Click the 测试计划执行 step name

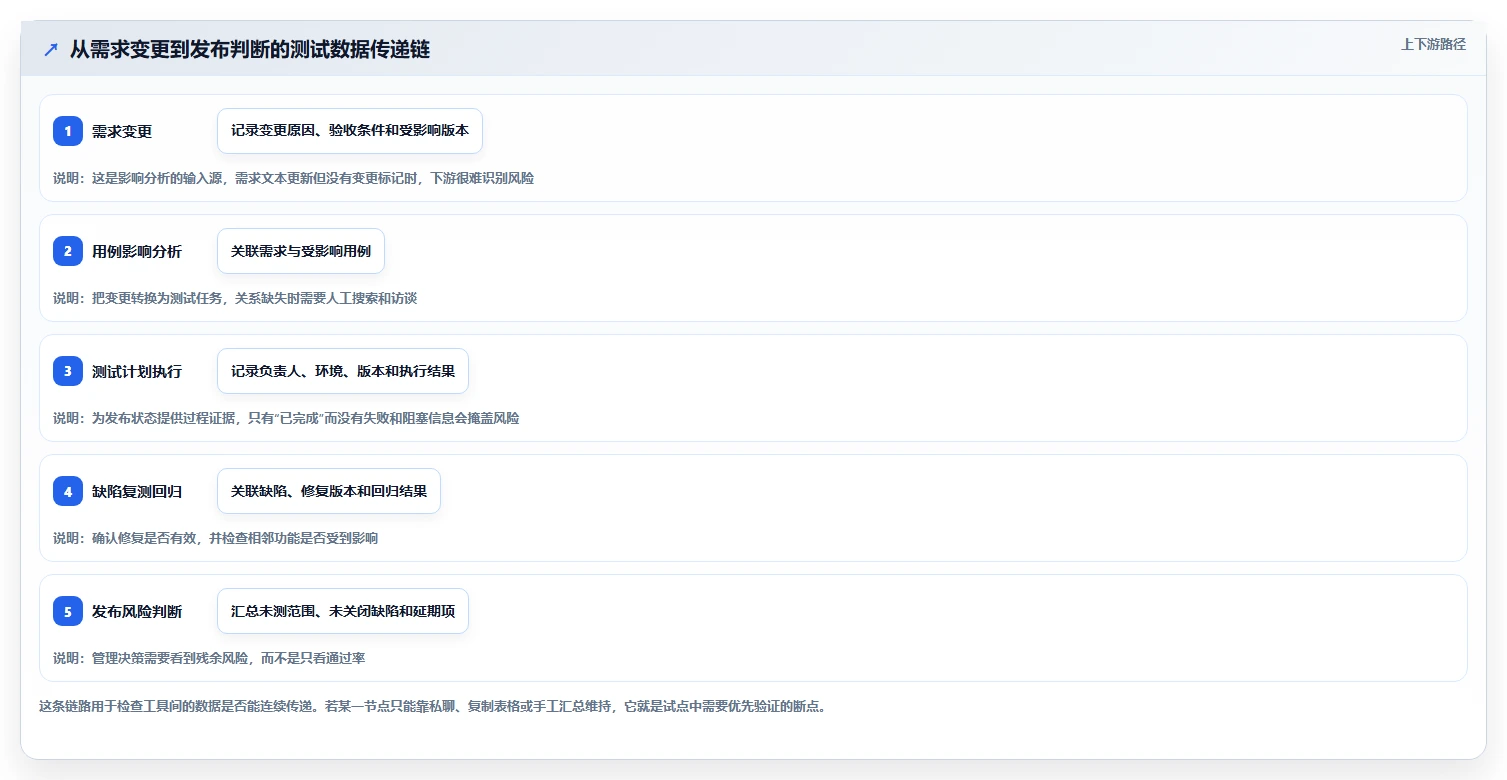click(x=137, y=371)
